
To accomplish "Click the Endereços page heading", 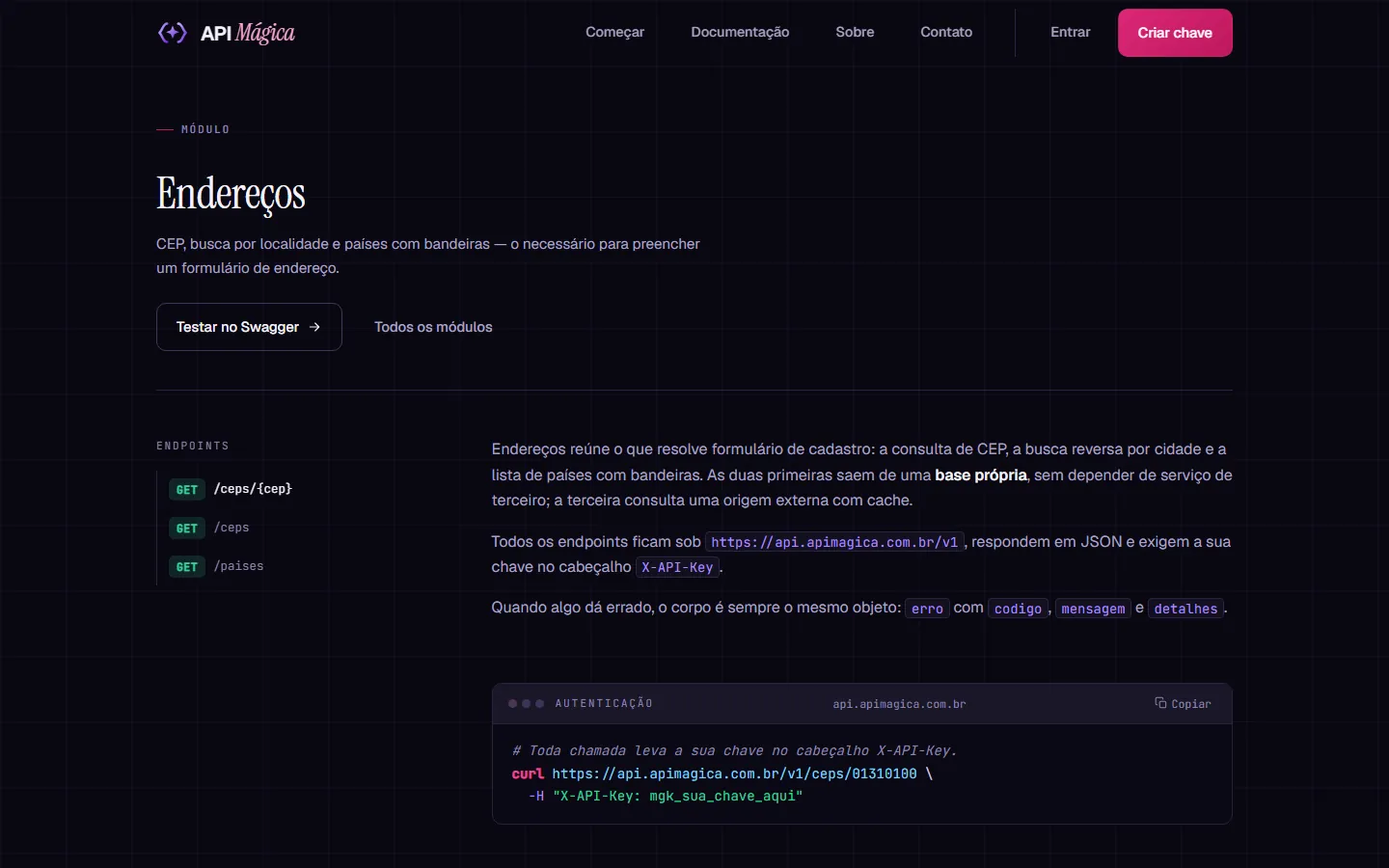I will (231, 194).
